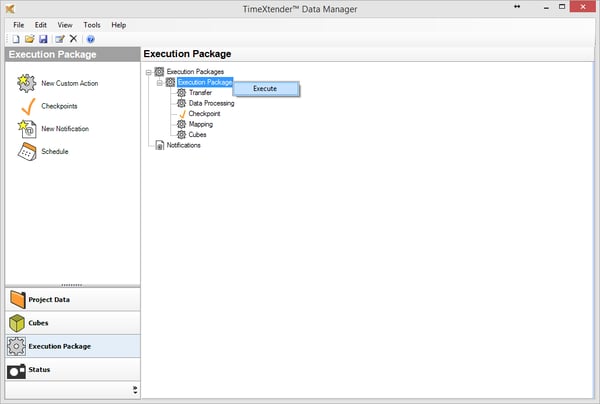Click the Execution Package gear icon in navigation
The image size is (600, 404).
pyautogui.click(x=16, y=346)
